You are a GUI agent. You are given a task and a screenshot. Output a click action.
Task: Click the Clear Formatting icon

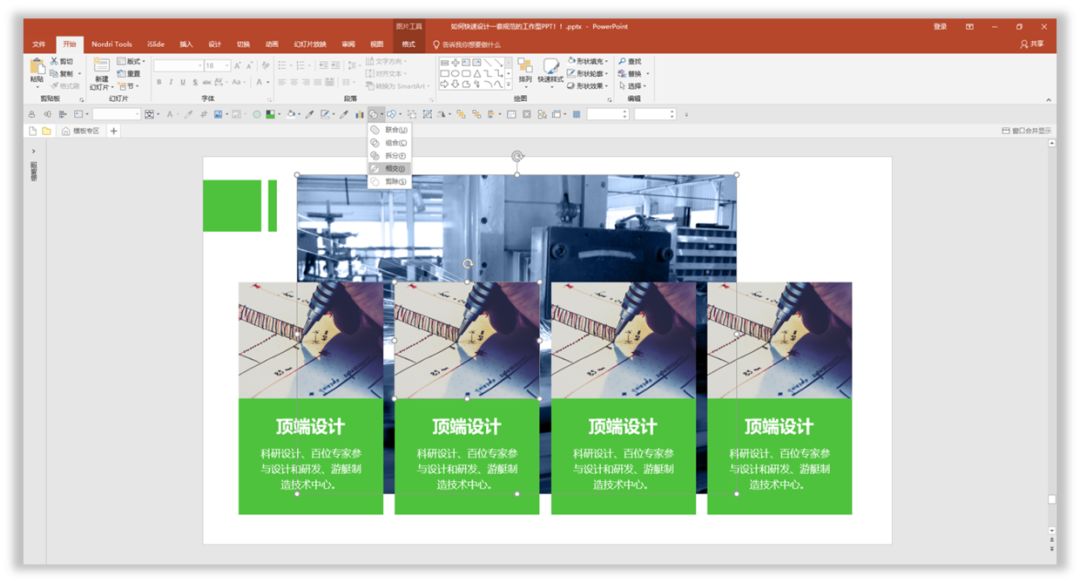tap(265, 65)
